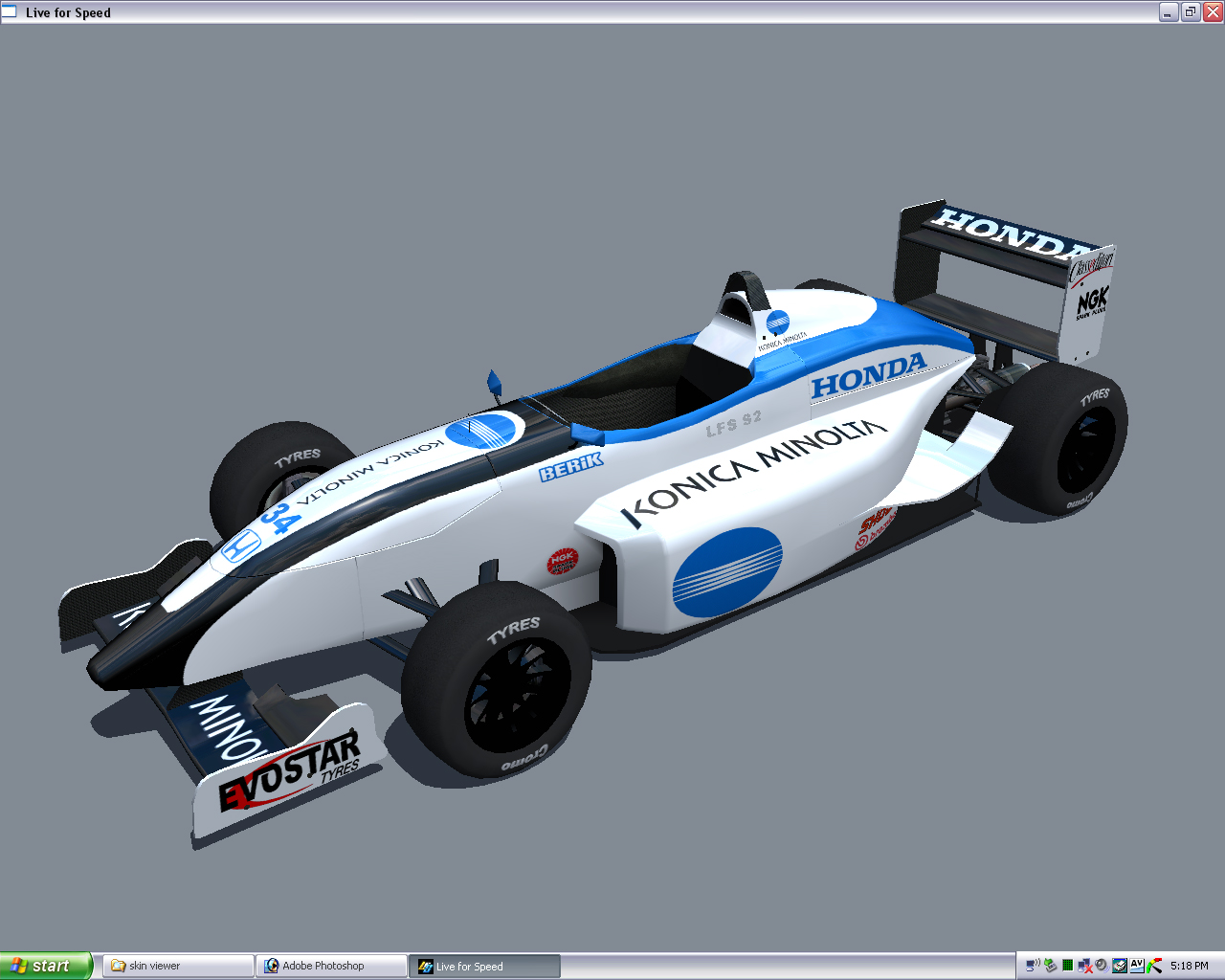Open the Windows Start menu
The width and height of the screenshot is (1225, 980).
46,966
